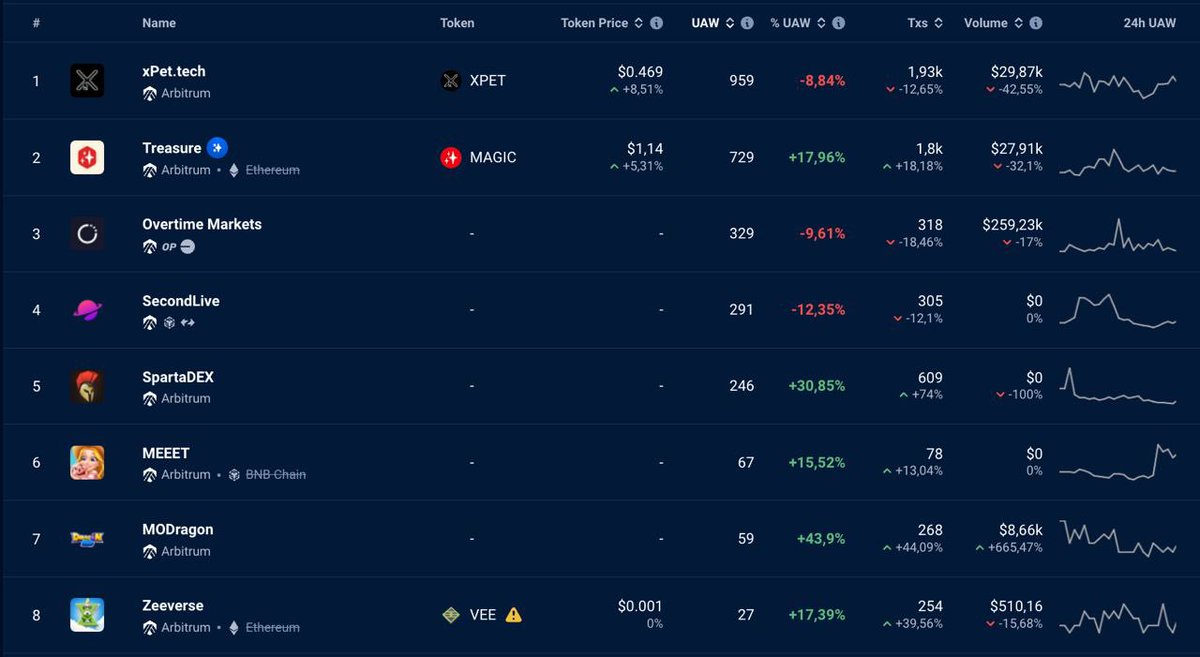Click the warning icon next to VEE token
Viewport: 1200px width, 657px height.
[x=513, y=615]
